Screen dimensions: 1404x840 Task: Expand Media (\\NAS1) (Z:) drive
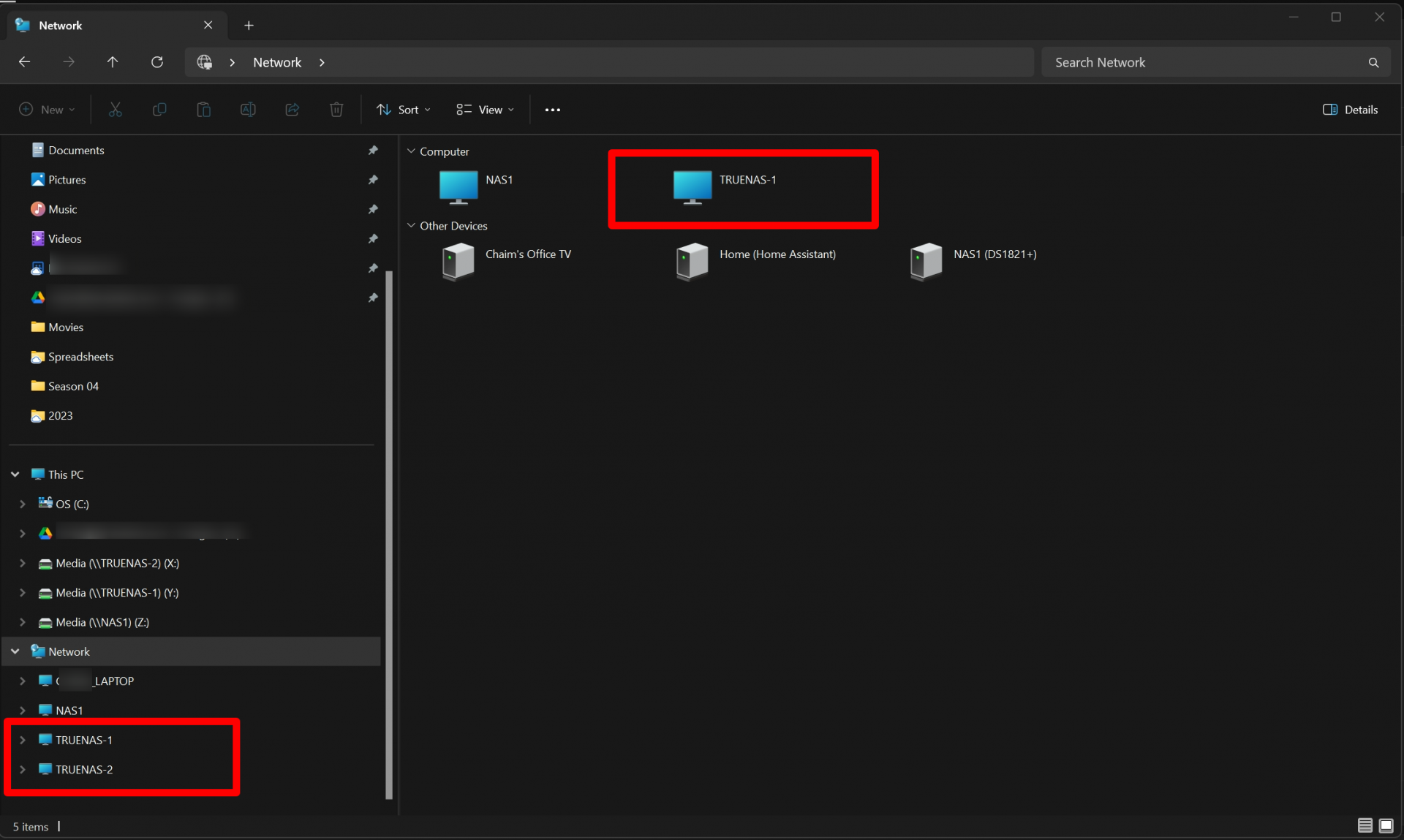pyautogui.click(x=22, y=622)
